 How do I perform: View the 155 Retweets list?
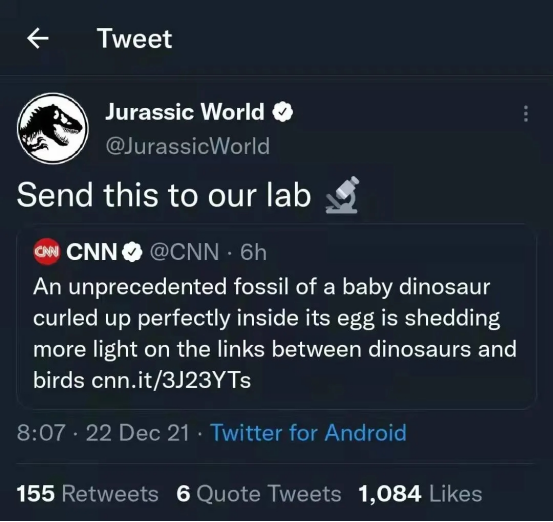(87, 493)
